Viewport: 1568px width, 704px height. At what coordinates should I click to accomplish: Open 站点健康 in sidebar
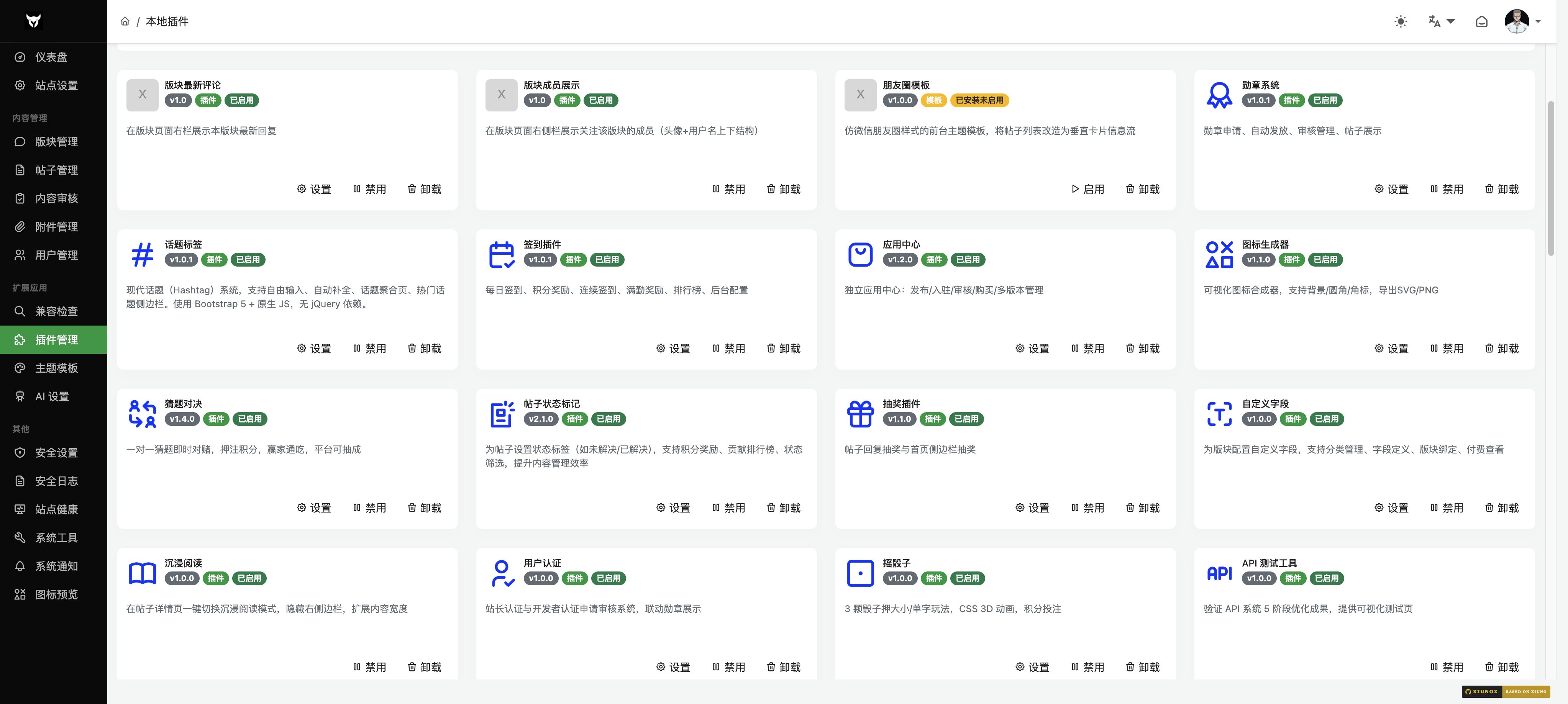(54, 509)
